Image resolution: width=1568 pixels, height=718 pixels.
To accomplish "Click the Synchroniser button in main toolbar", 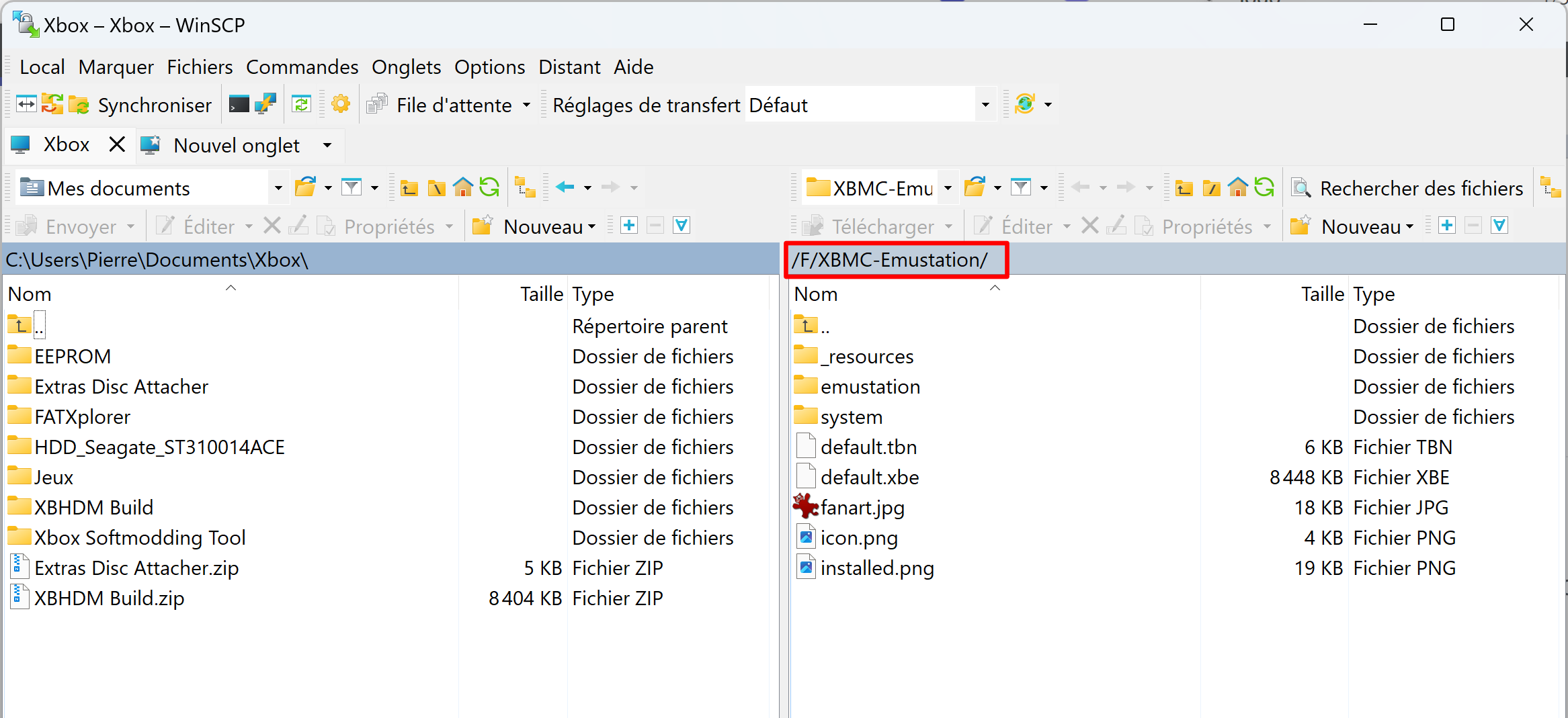I will coord(140,105).
